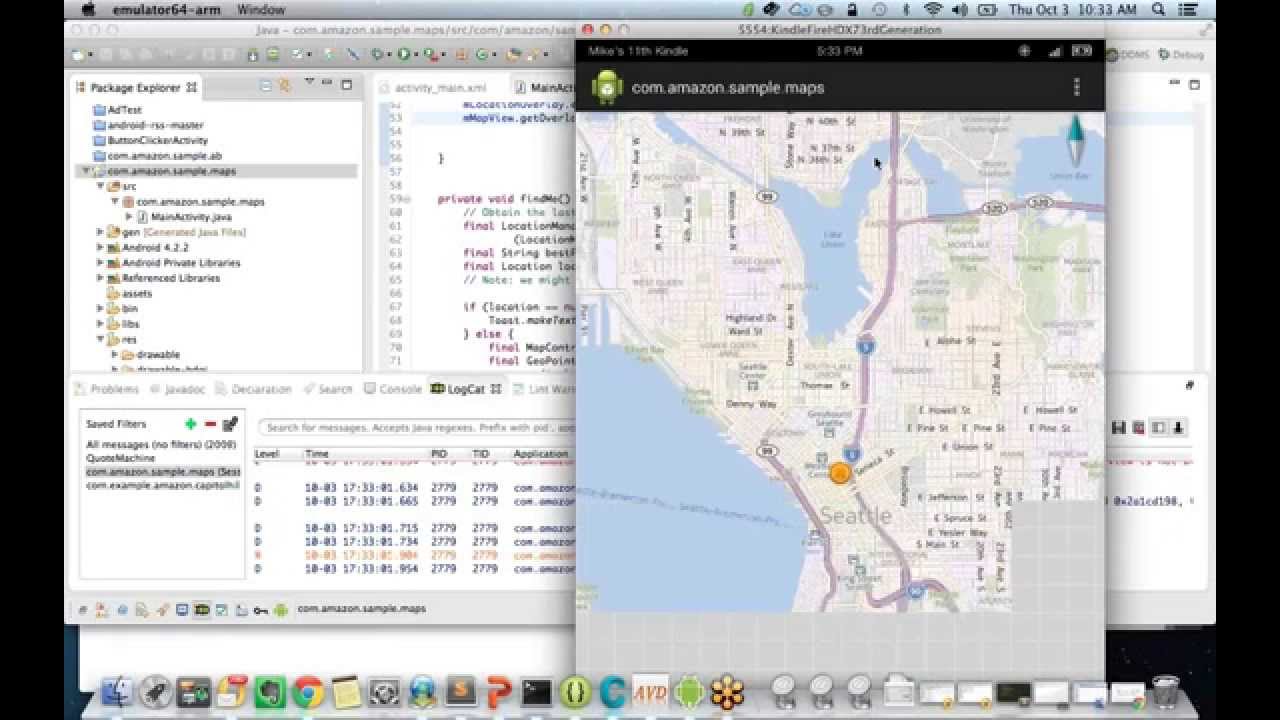Edit the selected LogCat saved filter
The height and width of the screenshot is (720, 1280).
click(x=230, y=424)
